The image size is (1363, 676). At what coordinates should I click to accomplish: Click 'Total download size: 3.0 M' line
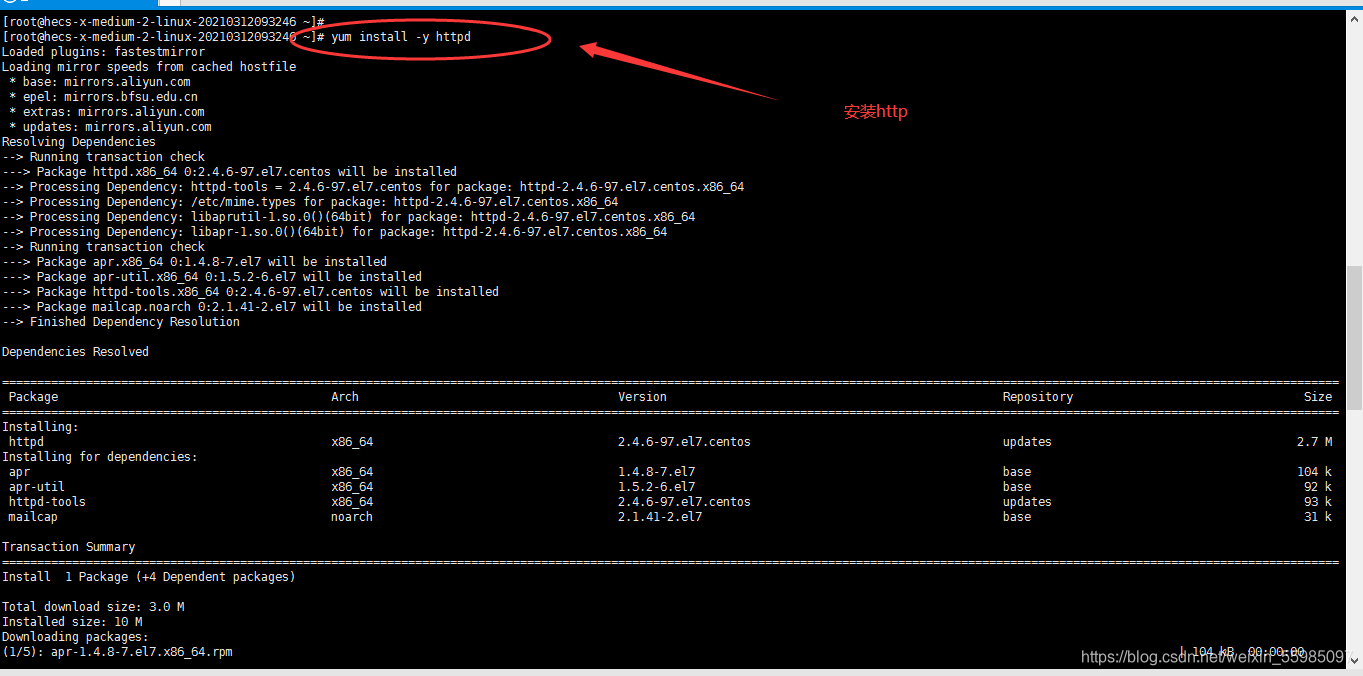coord(93,607)
